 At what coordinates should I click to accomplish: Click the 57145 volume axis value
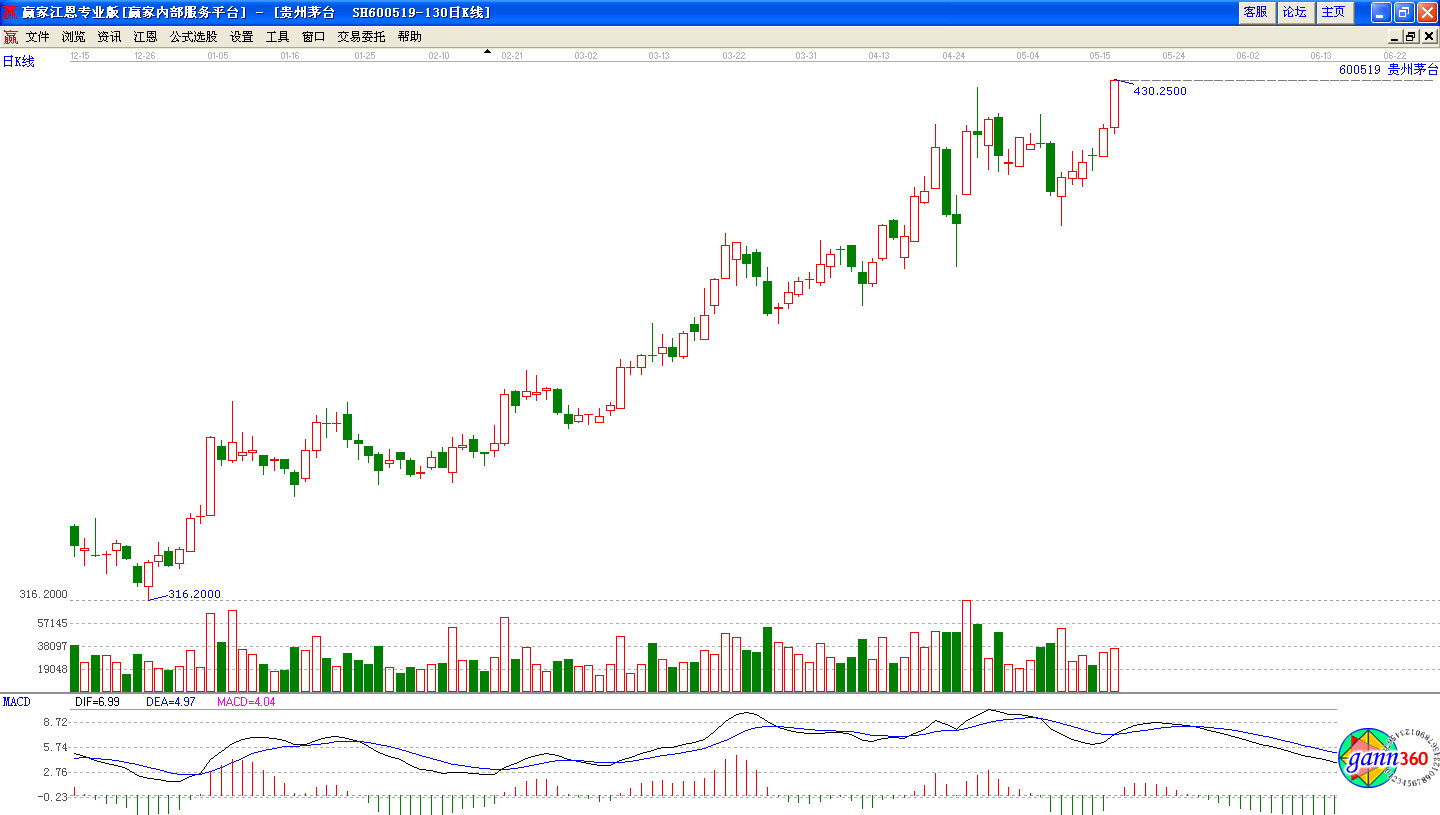[50, 623]
